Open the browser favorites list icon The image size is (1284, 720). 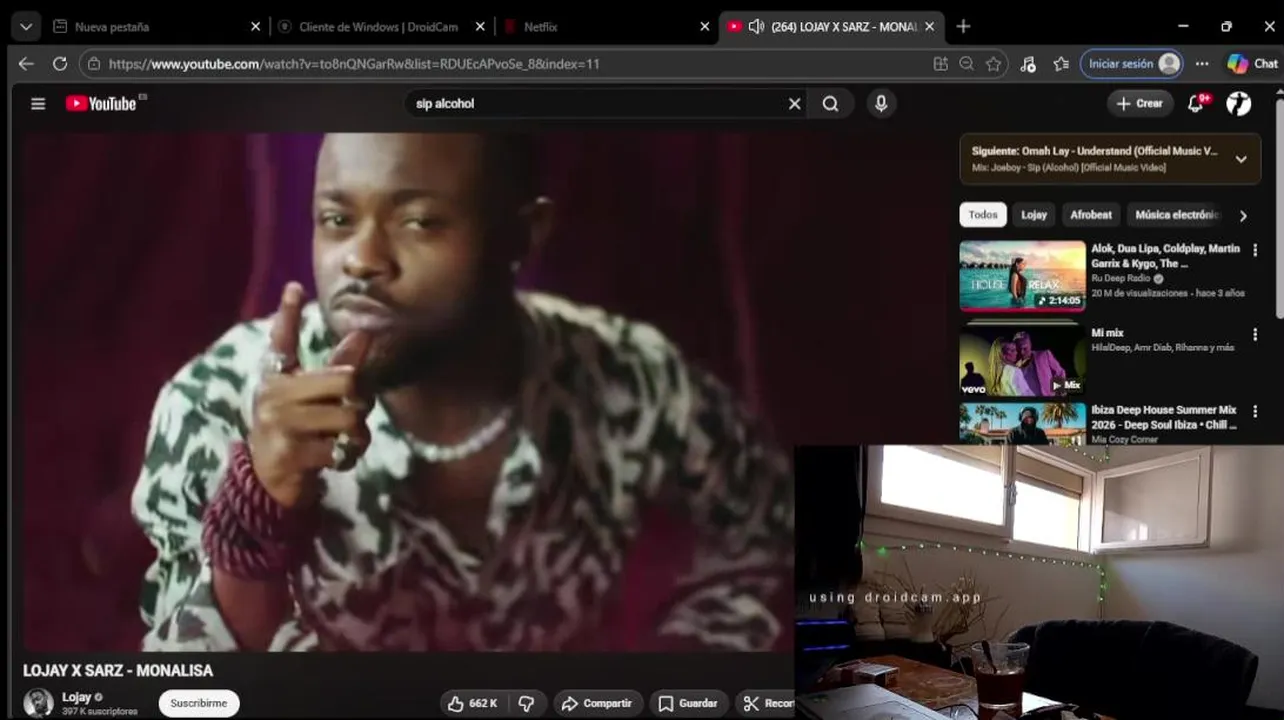1061,64
